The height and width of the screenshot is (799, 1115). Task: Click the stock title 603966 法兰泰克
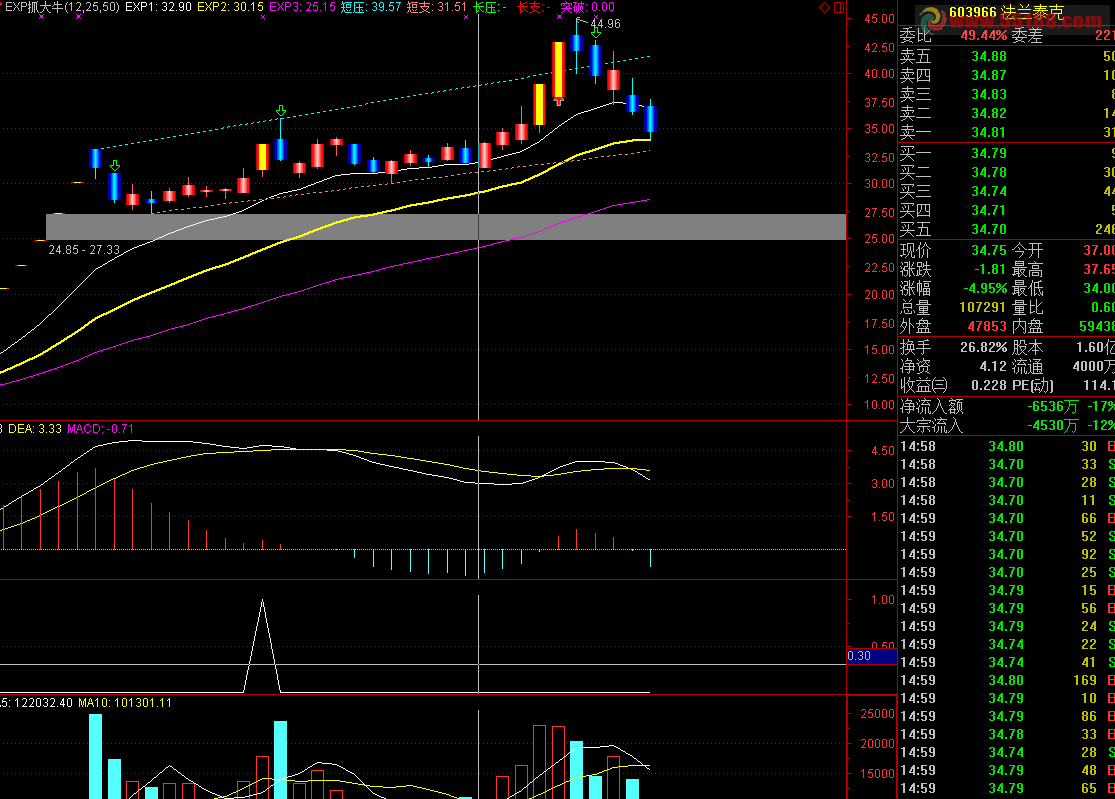click(1006, 12)
